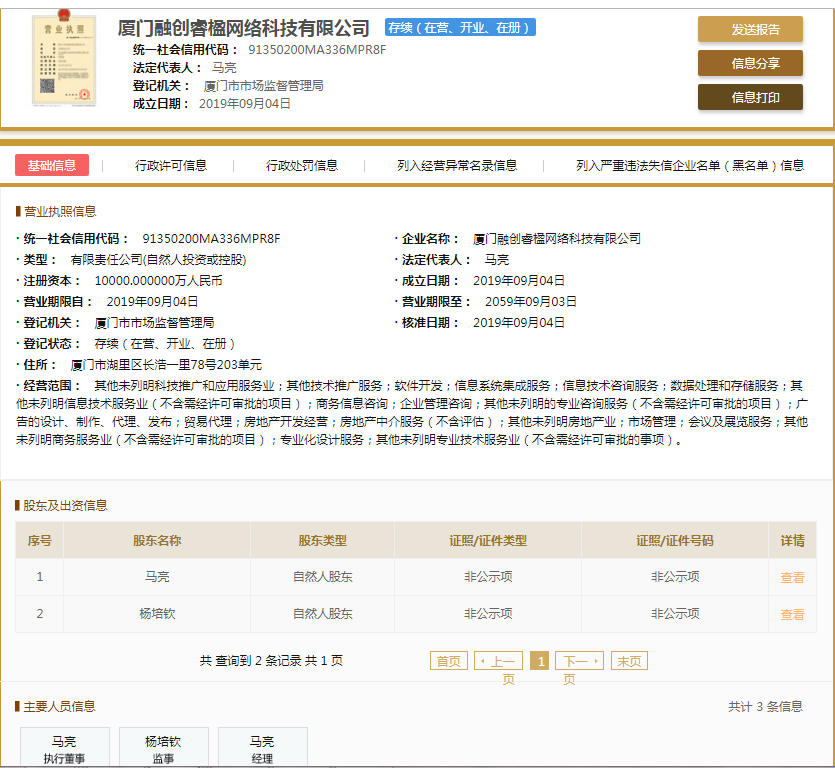Image resolution: width=835 pixels, height=768 pixels.
Task: Click the 存续 status badge
Action: (461, 28)
